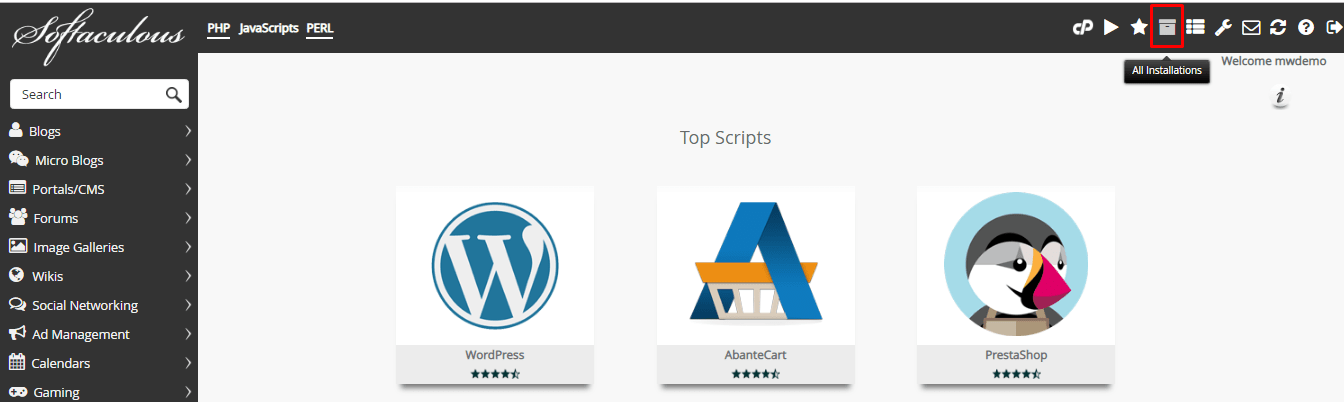
Task: Open the Wikis category label
Action: pos(48,276)
